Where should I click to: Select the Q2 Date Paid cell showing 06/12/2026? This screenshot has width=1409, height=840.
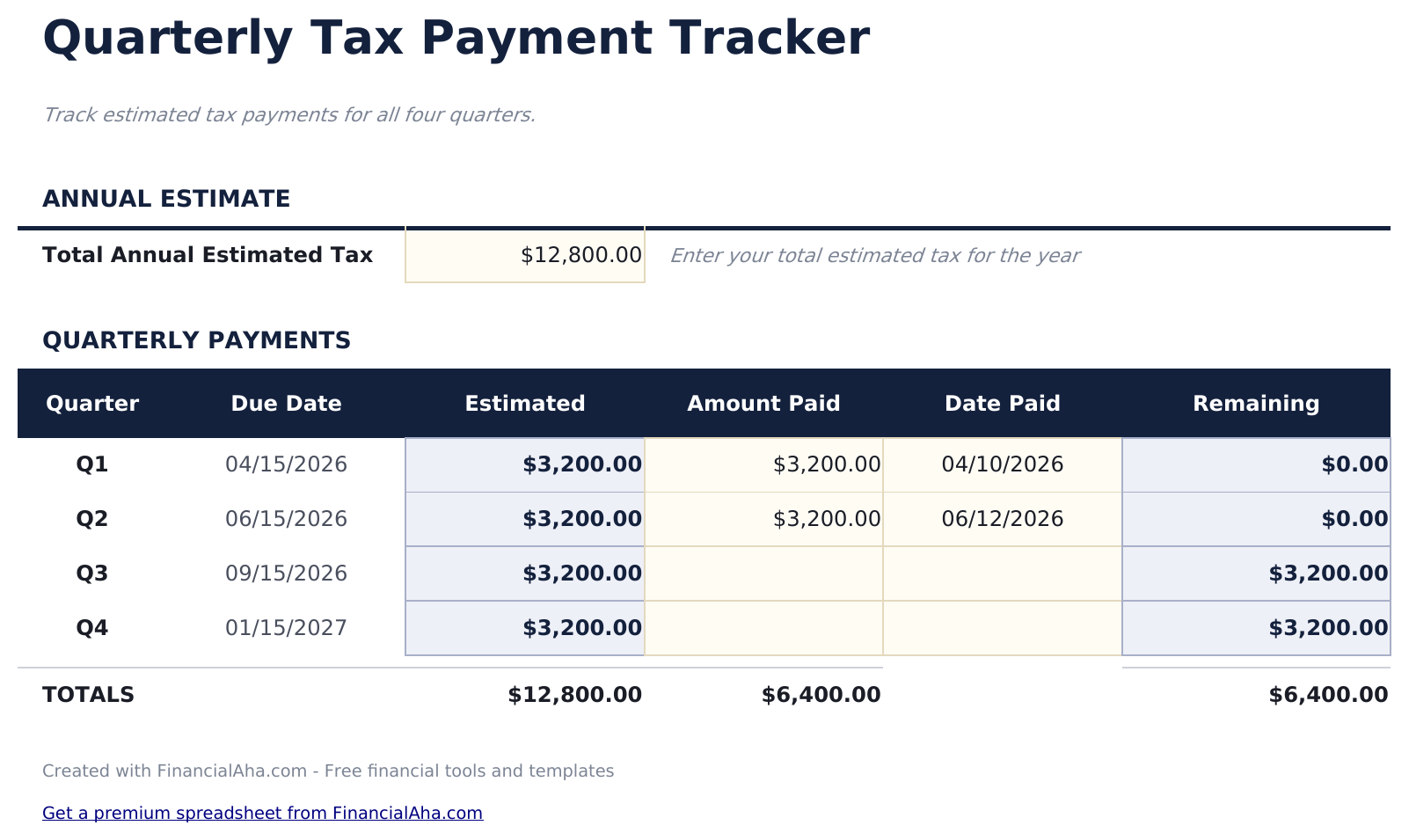click(1003, 519)
